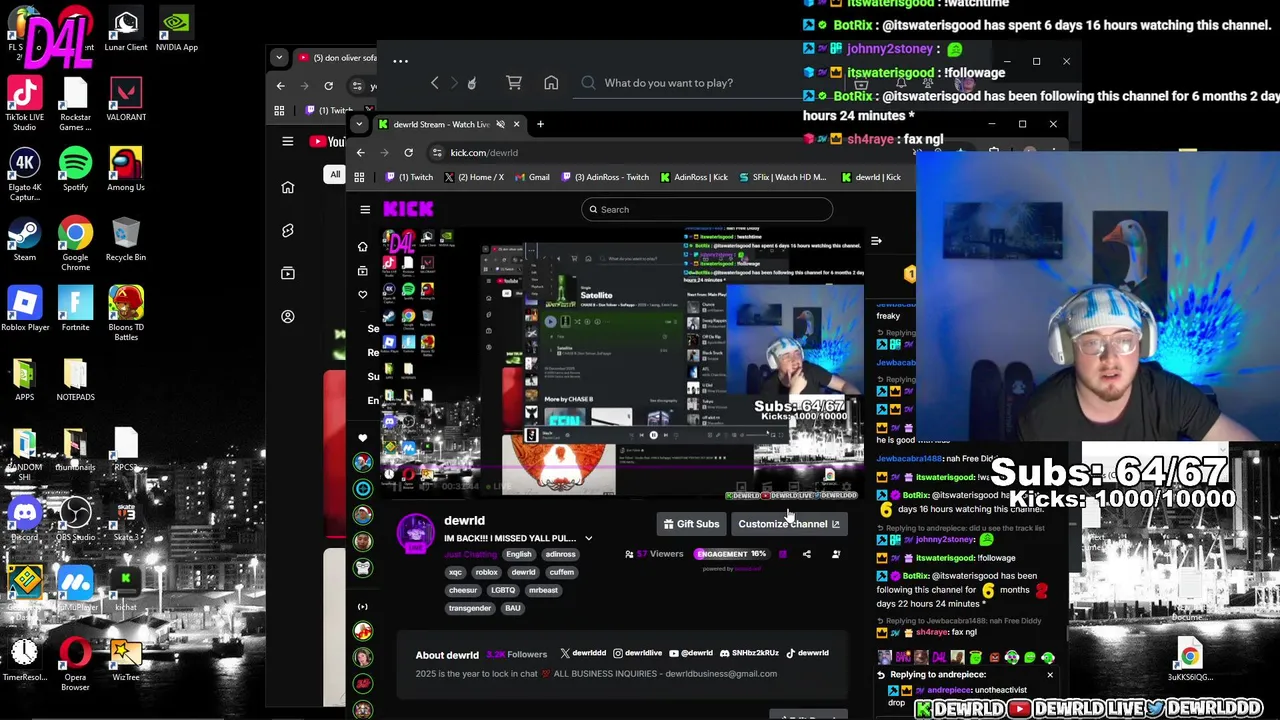
Task: Click the Gift Subs button
Action: 690,524
